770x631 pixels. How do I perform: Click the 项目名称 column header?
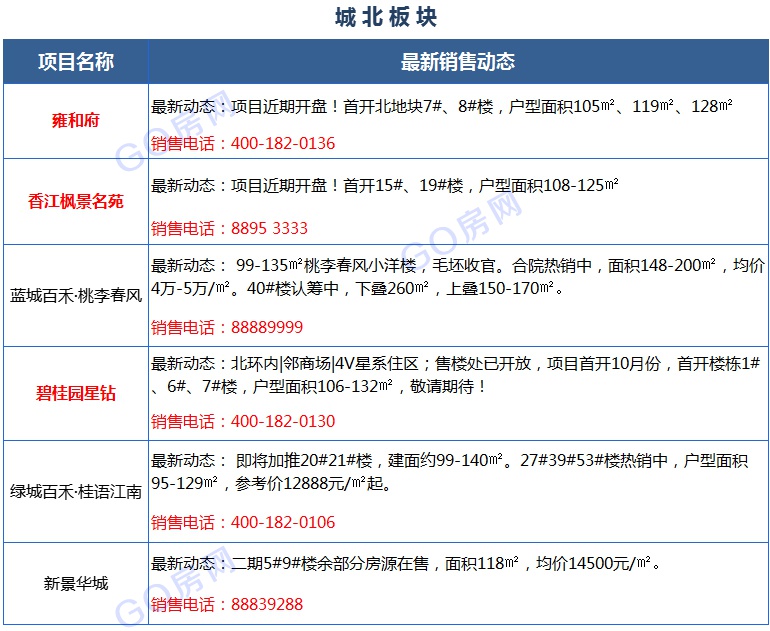coord(76,62)
